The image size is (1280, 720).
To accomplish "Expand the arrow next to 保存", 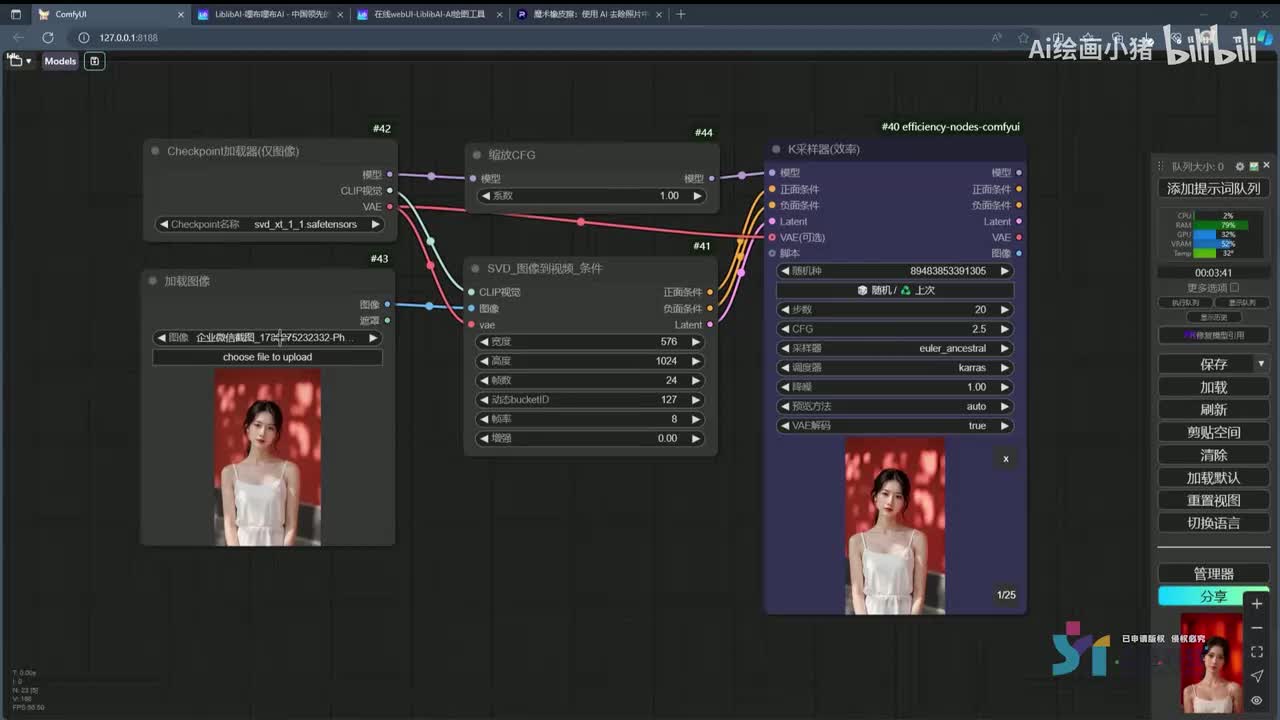I will [1261, 364].
